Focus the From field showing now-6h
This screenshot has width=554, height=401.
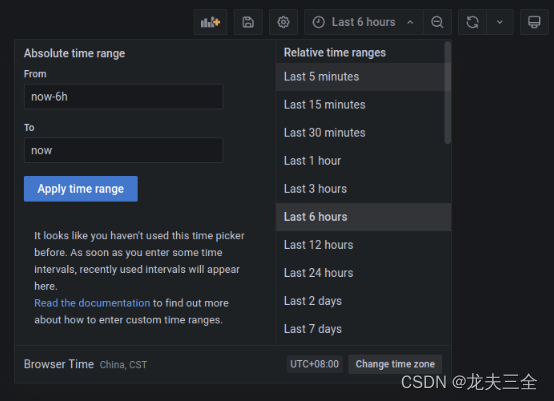click(x=123, y=97)
